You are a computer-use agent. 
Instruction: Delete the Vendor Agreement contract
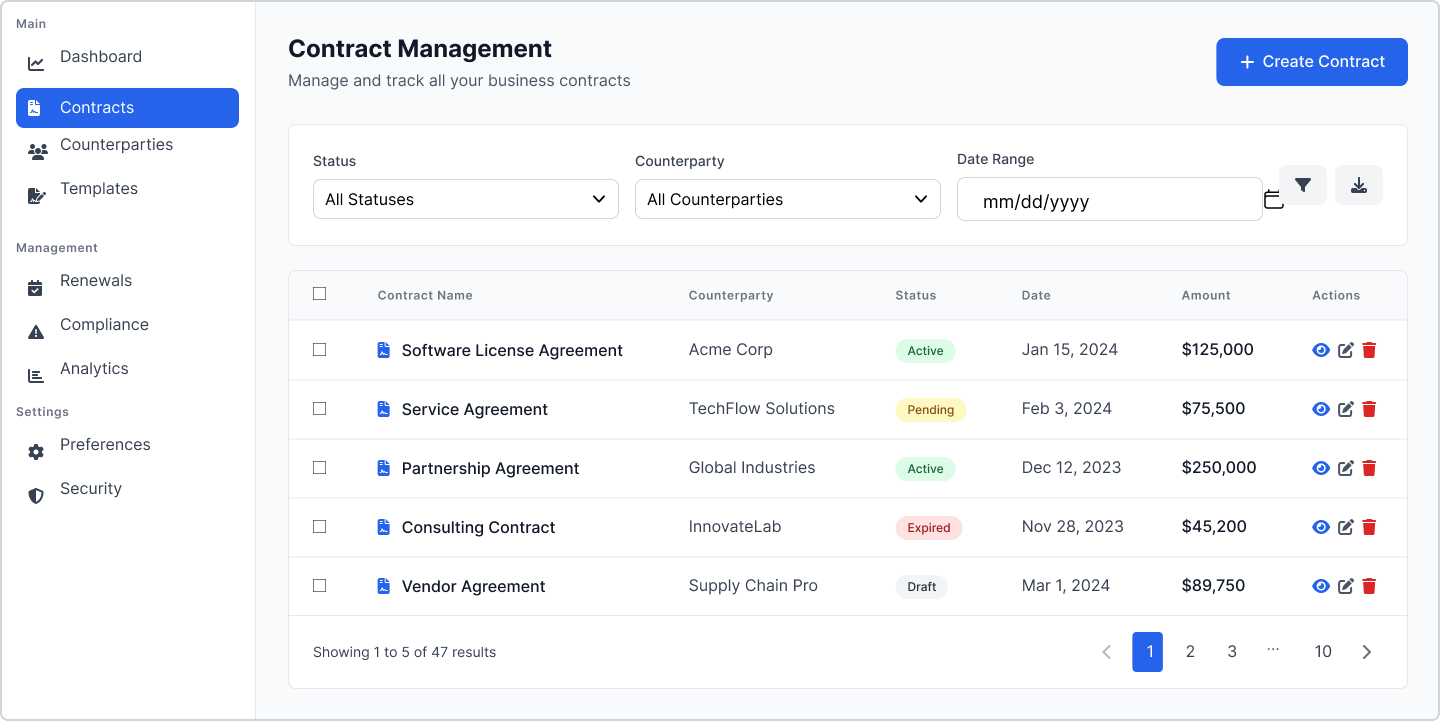pos(1369,586)
